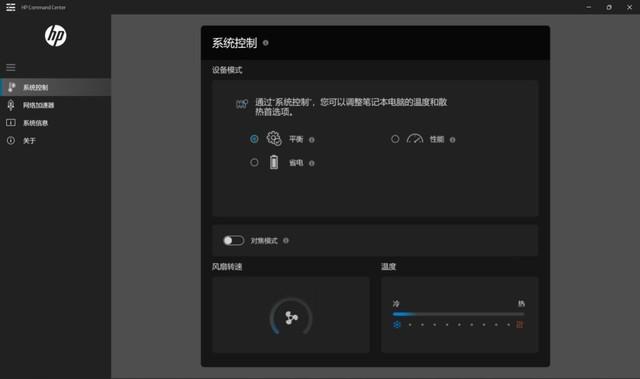The width and height of the screenshot is (640, 379).
Task: Toggle the 对焦模式 switch
Action: 233,241
